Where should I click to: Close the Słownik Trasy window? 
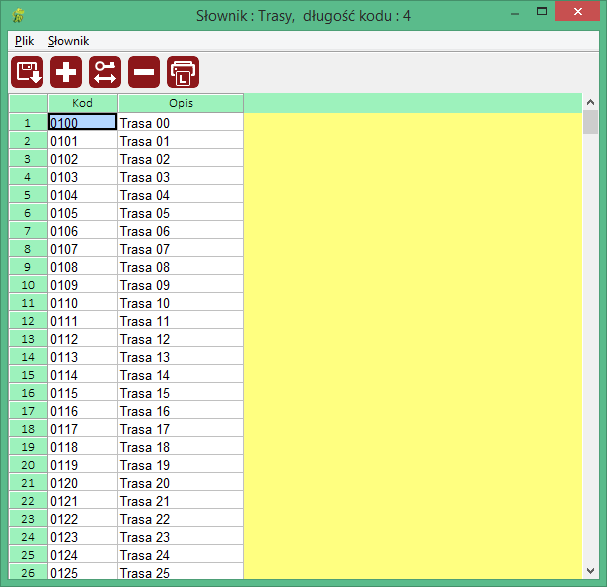pos(577,12)
